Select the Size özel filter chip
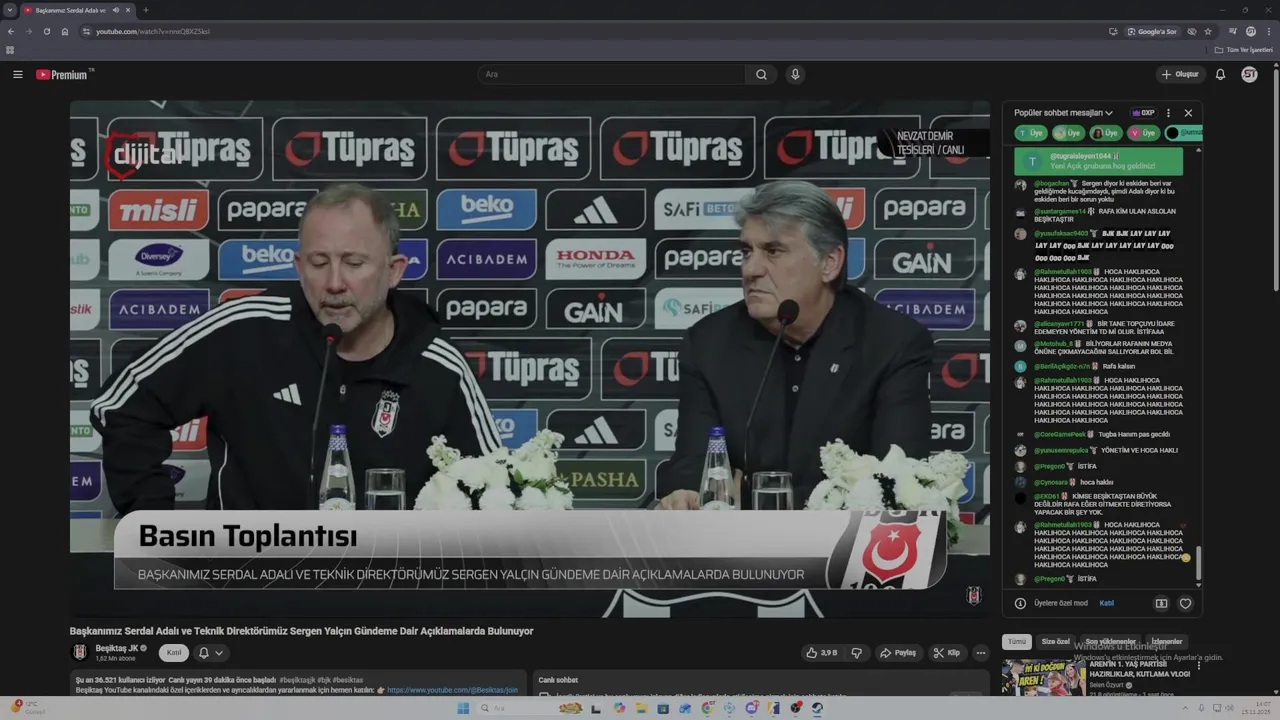The width and height of the screenshot is (1280, 720). tap(1055, 641)
